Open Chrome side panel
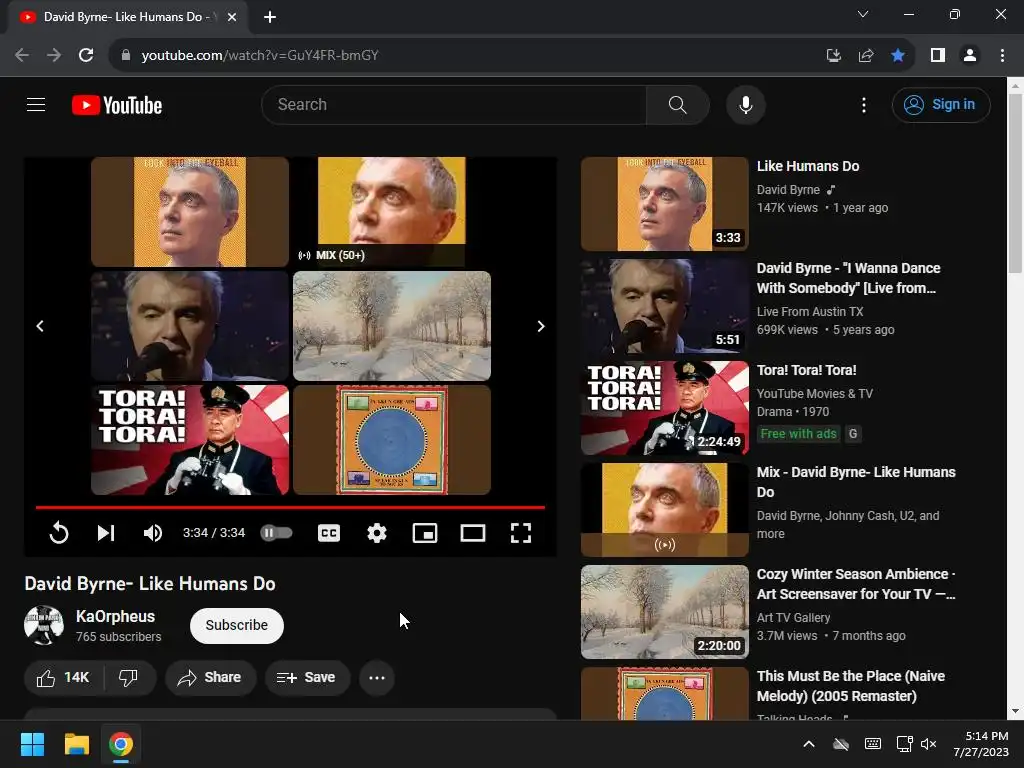1024x768 pixels. [938, 56]
